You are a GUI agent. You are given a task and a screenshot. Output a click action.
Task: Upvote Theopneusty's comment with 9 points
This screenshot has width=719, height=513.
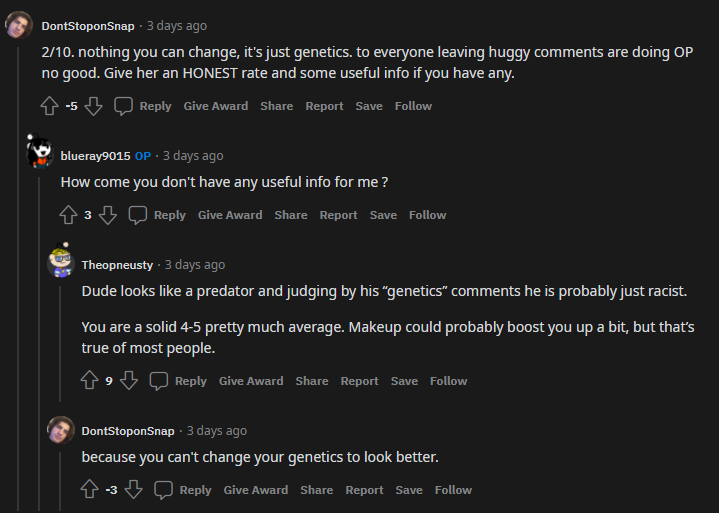point(89,381)
